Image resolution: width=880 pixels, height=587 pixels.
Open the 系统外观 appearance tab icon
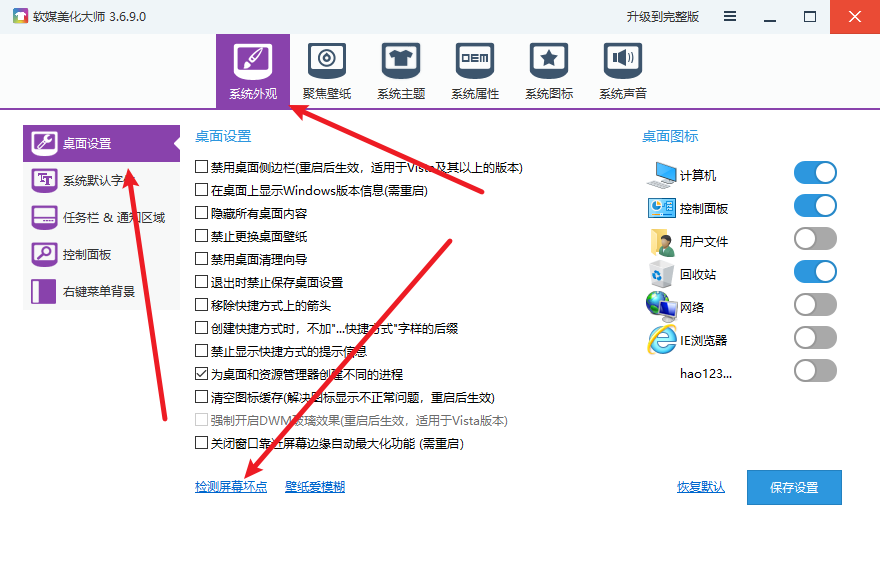[253, 61]
